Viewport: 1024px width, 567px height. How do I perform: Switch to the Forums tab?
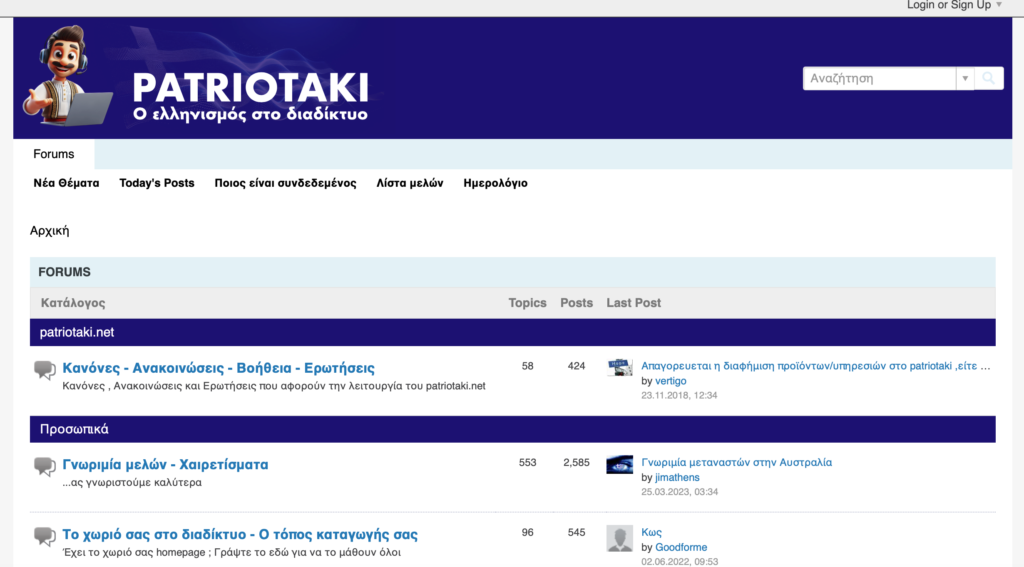[54, 154]
